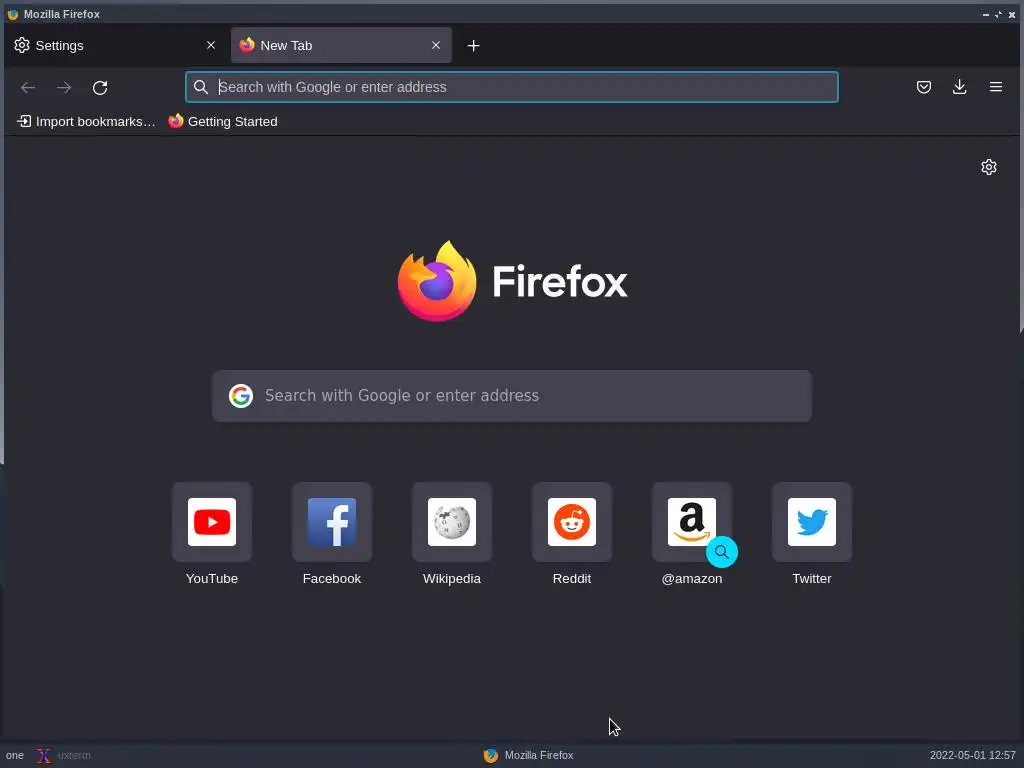Close the Settings tab

pyautogui.click(x=211, y=45)
